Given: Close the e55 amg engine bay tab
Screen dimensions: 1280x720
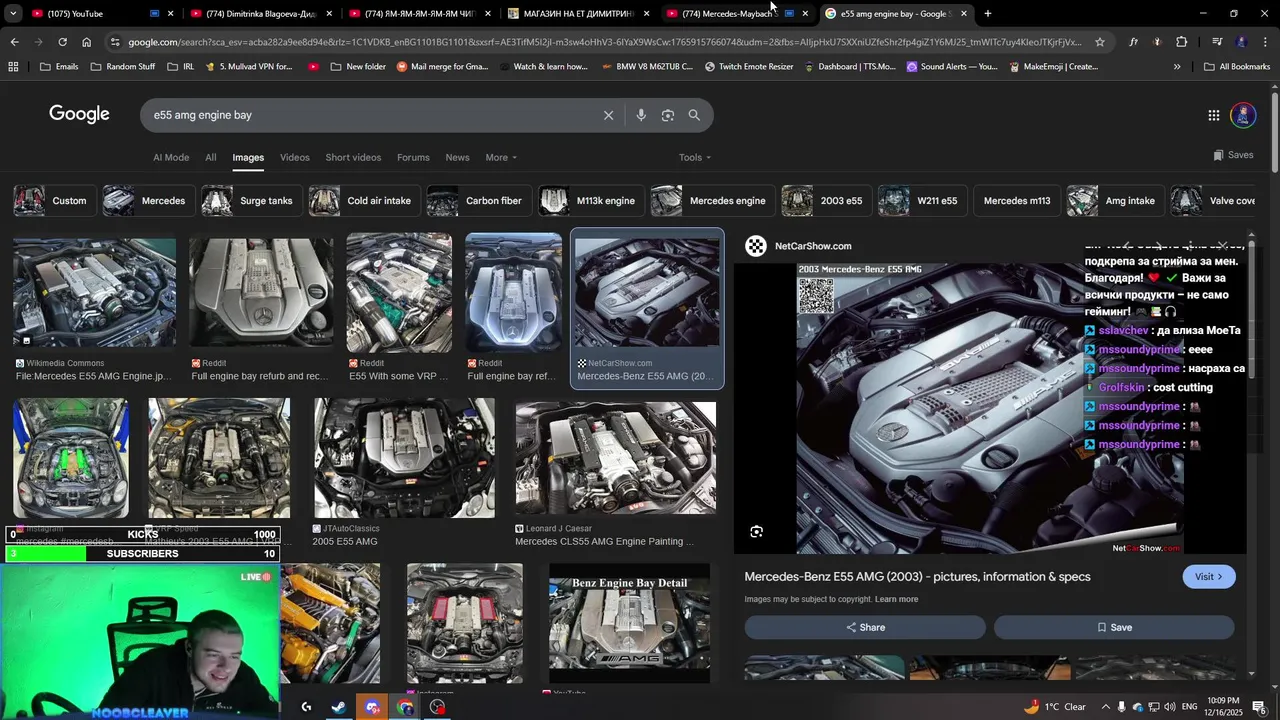Looking at the screenshot, I should coord(964,14).
